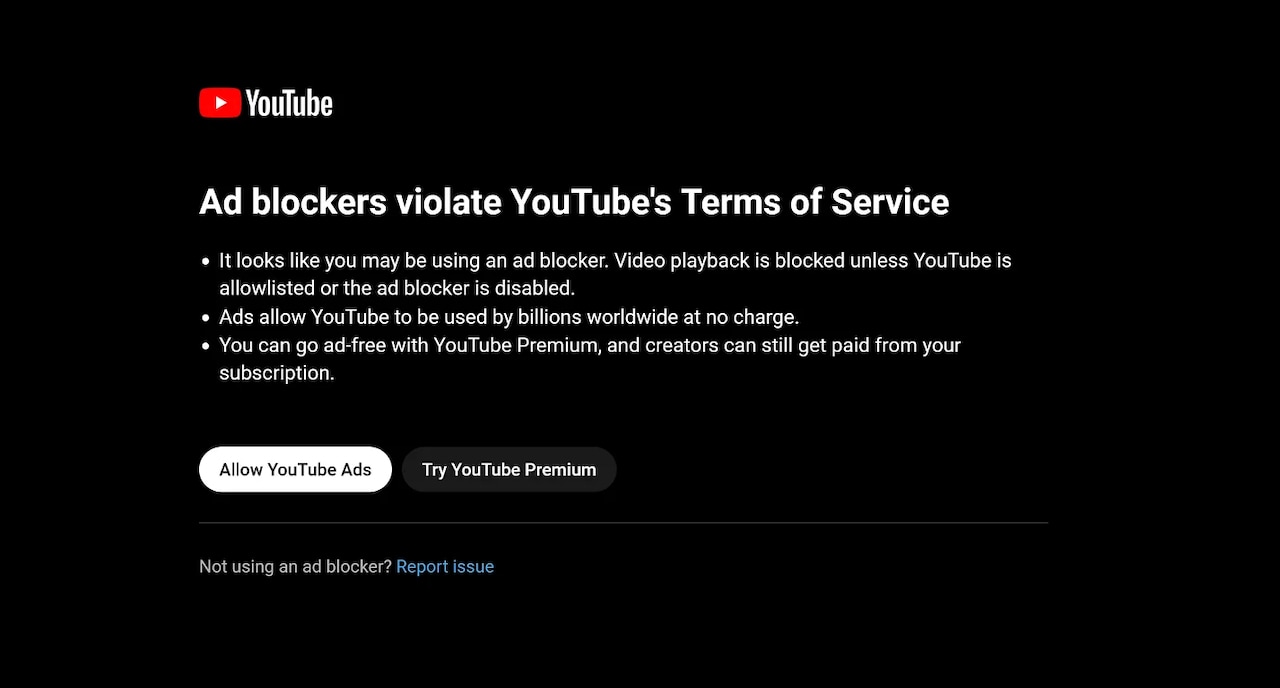This screenshot has height=688, width=1280.
Task: Click the YouTube wordmark text in logo
Action: [x=289, y=103]
